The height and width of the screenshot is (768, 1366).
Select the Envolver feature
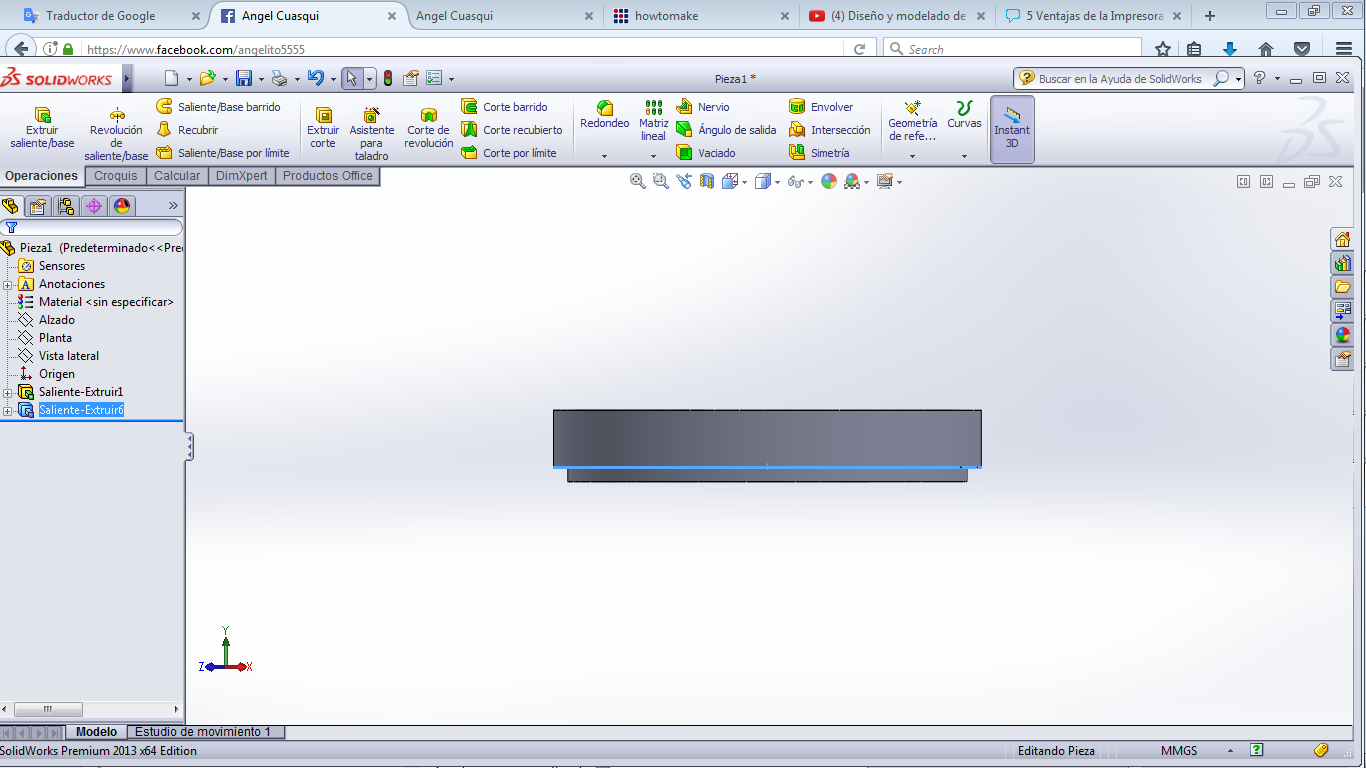point(821,107)
